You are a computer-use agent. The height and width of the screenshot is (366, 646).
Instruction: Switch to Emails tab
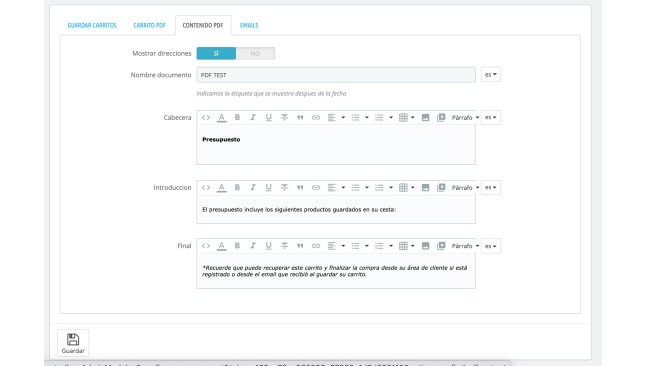pyautogui.click(x=249, y=25)
